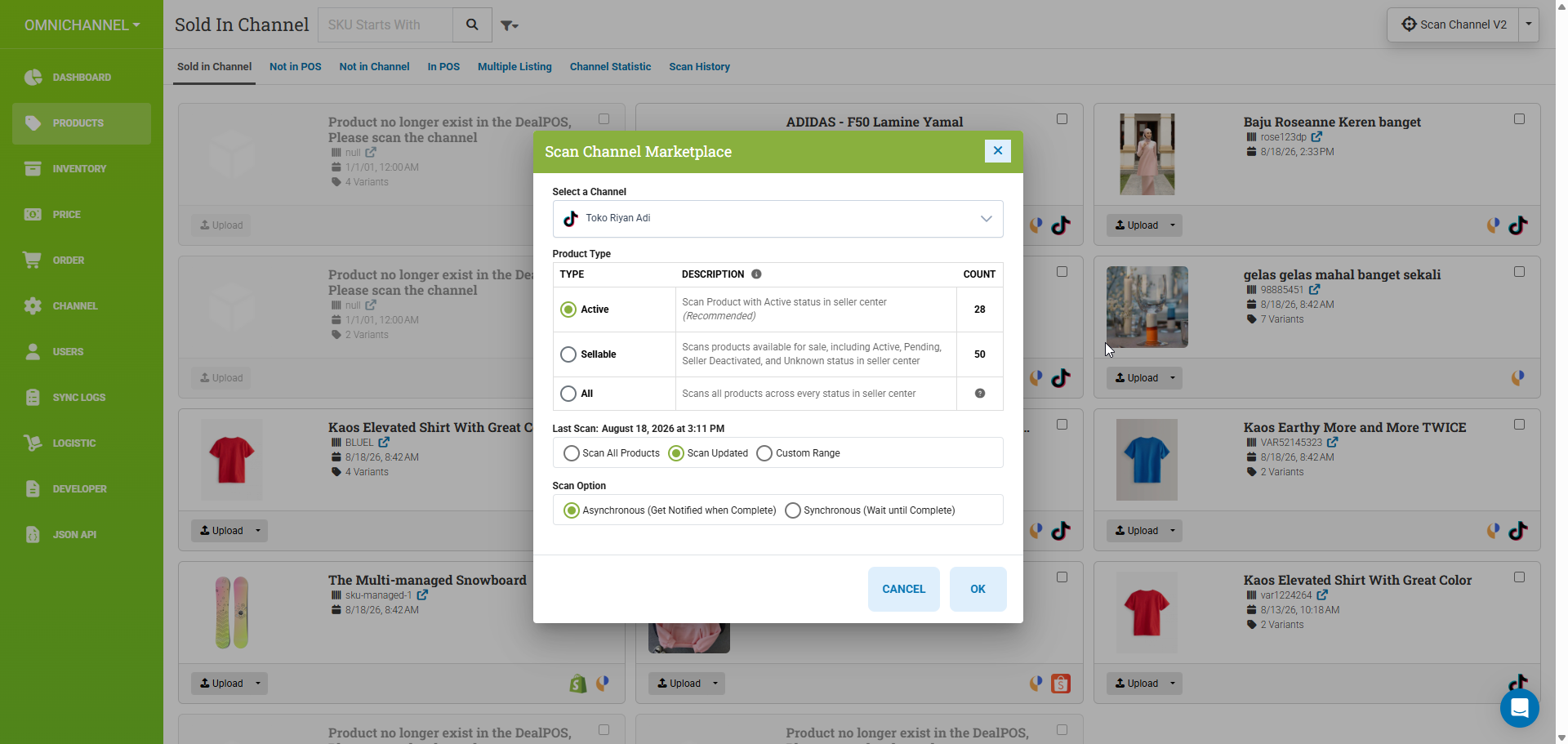Expand Upload dropdown arrow on Kaos Earthy card

(1173, 531)
